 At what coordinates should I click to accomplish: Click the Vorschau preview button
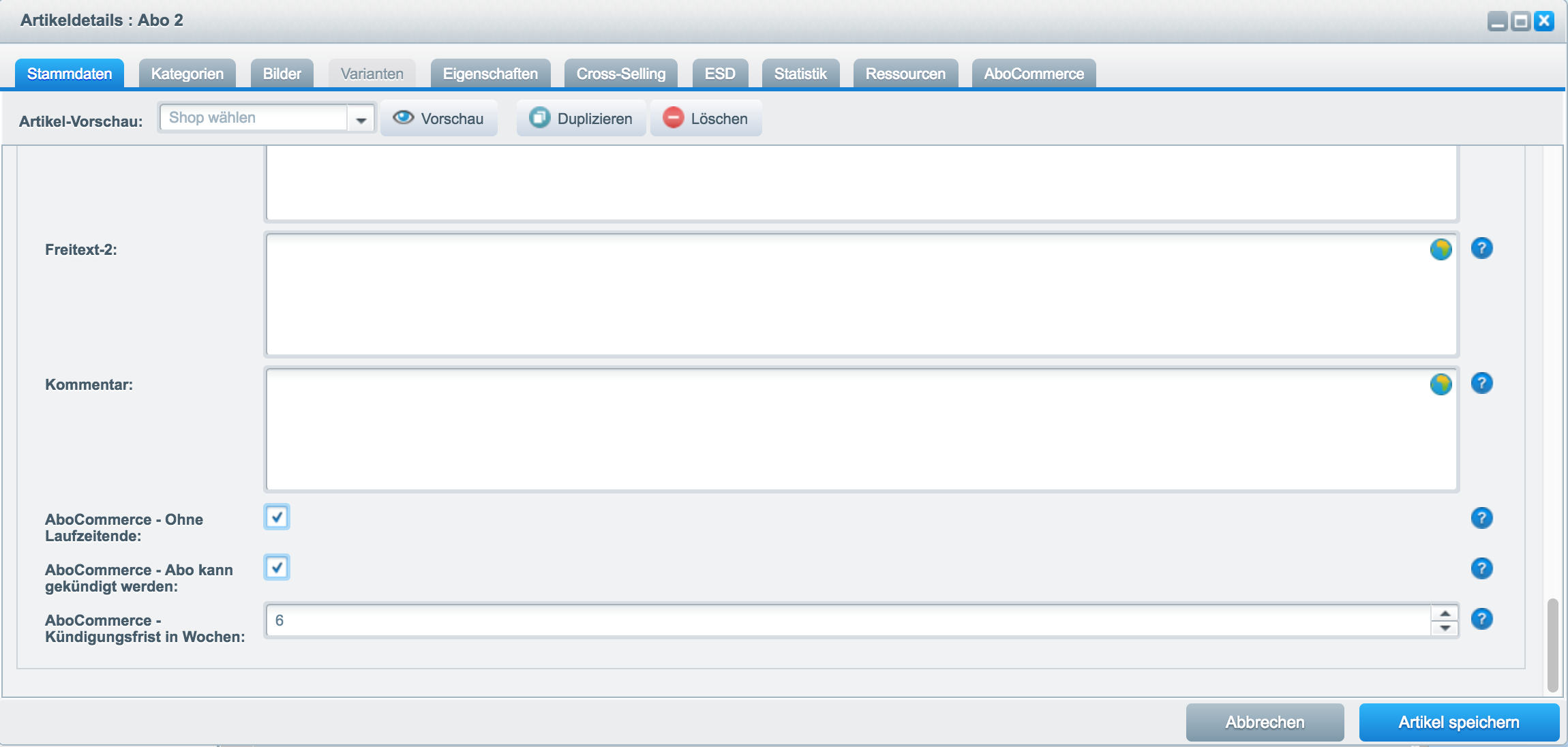coord(439,119)
